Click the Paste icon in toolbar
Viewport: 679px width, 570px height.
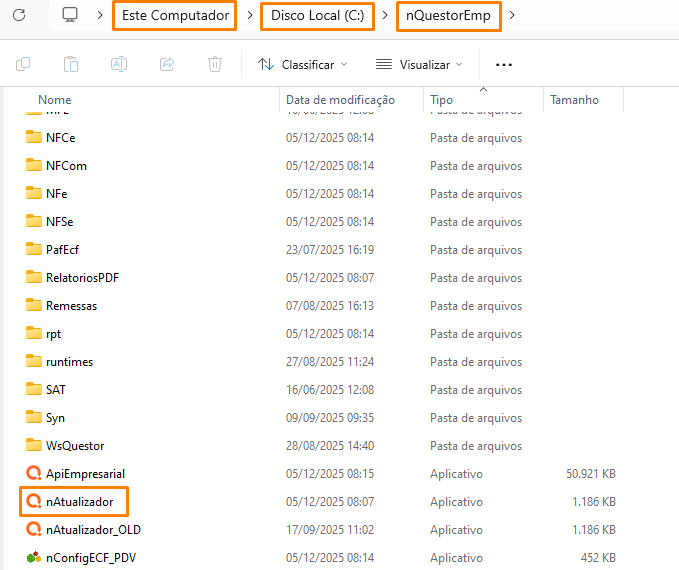(x=71, y=64)
